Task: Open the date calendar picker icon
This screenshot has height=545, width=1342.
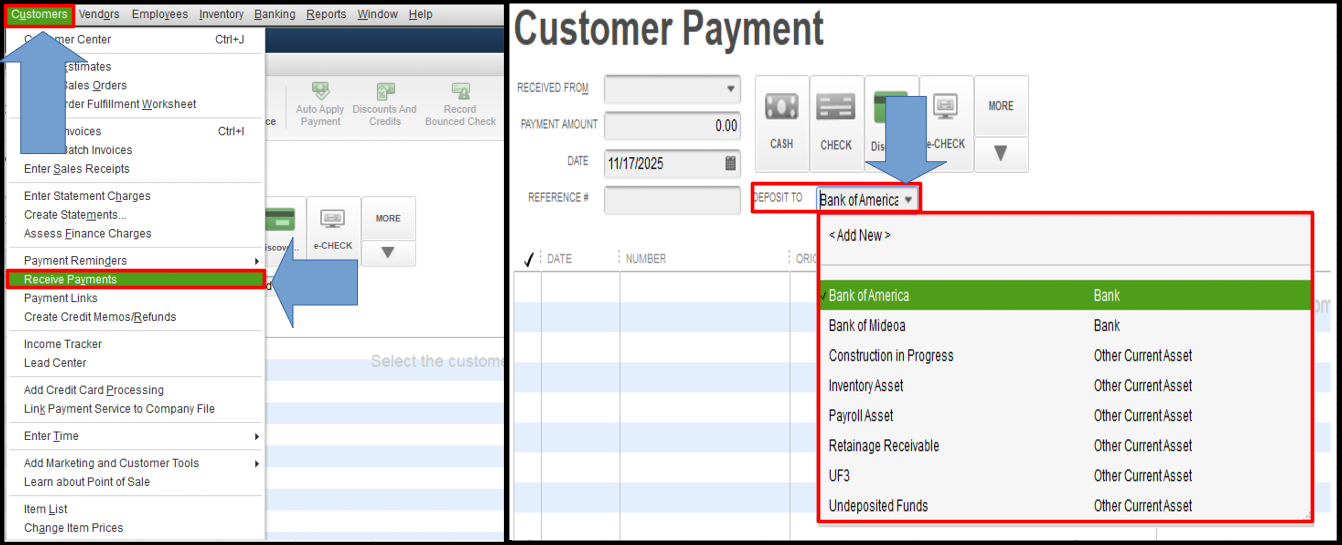Action: coord(730,163)
